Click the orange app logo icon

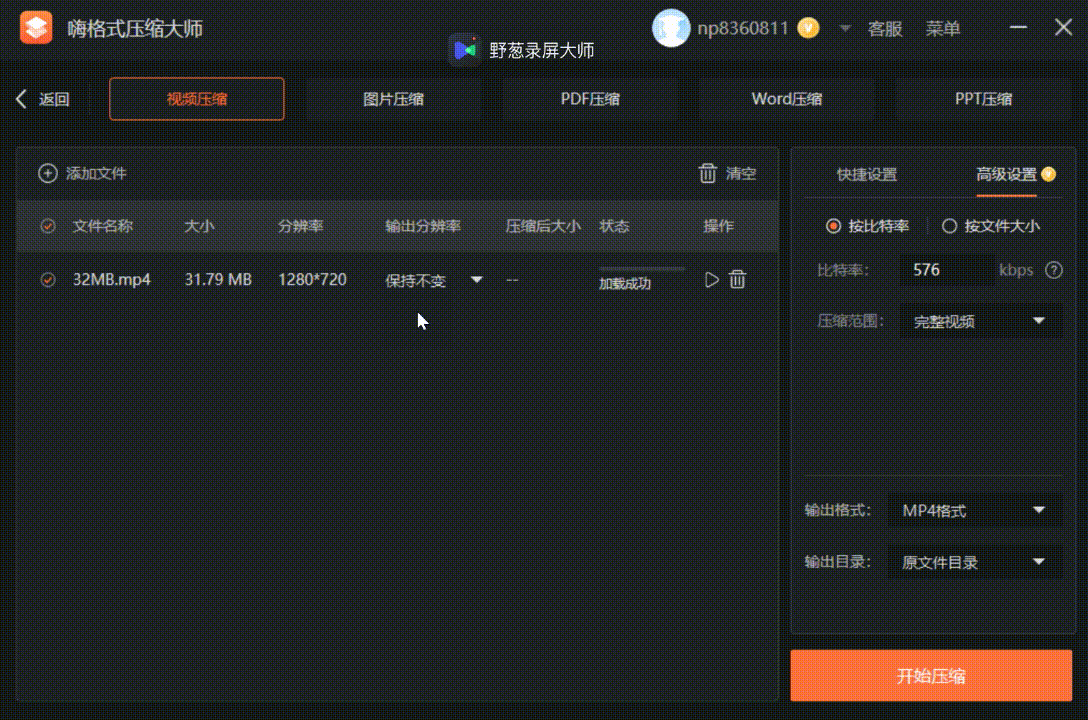tap(35, 28)
